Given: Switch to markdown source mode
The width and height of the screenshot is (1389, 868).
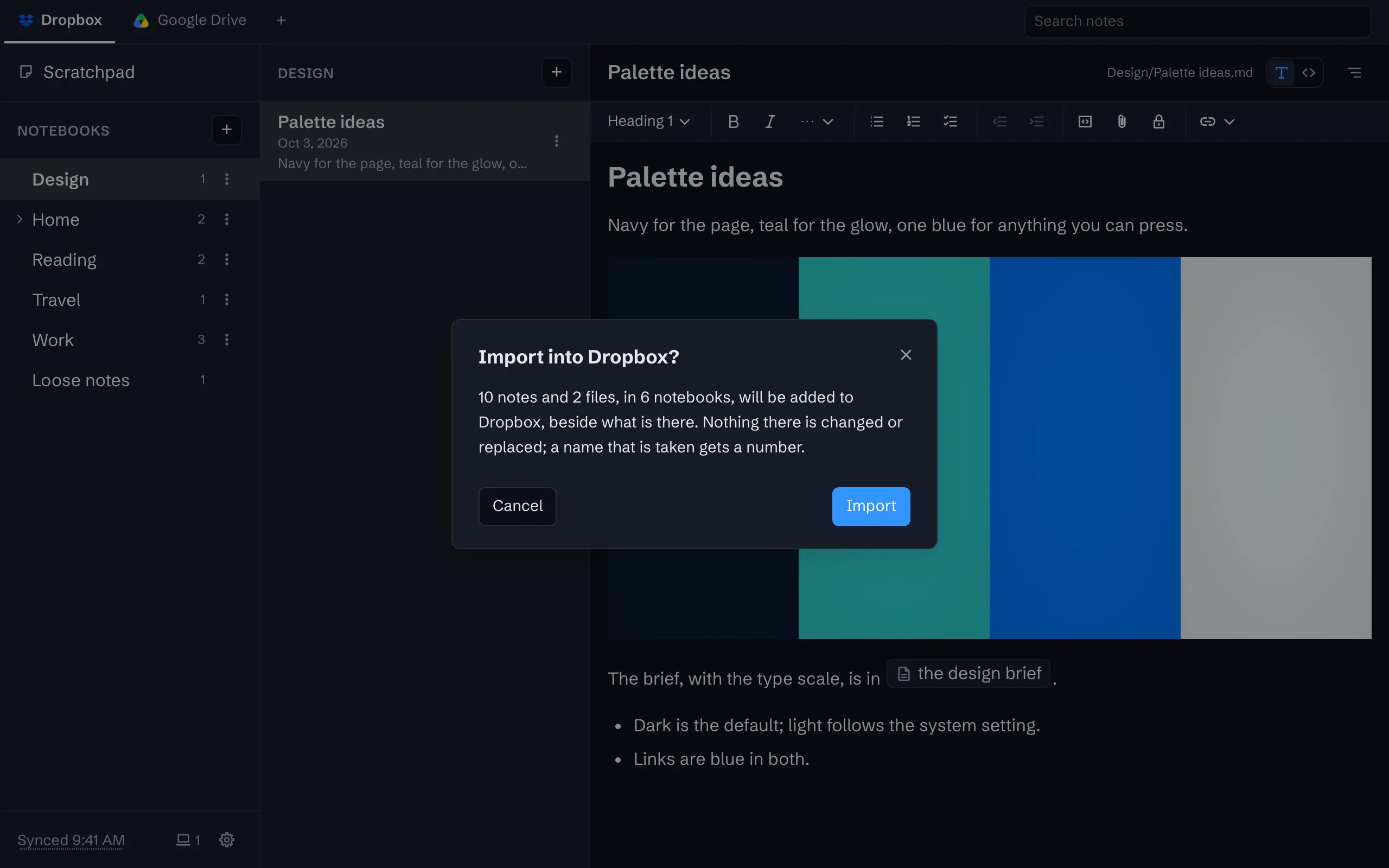Looking at the screenshot, I should tap(1309, 73).
